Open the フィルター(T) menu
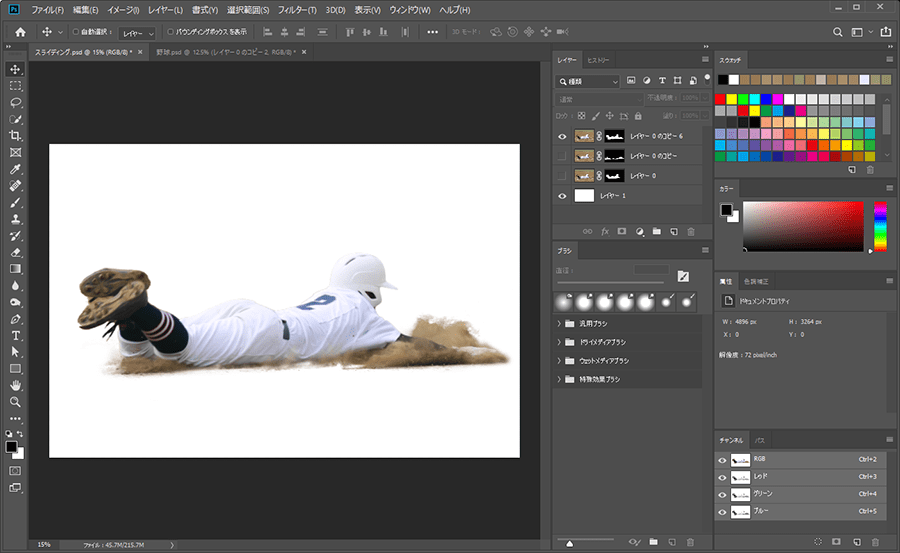The height and width of the screenshot is (553, 900). 299,9
